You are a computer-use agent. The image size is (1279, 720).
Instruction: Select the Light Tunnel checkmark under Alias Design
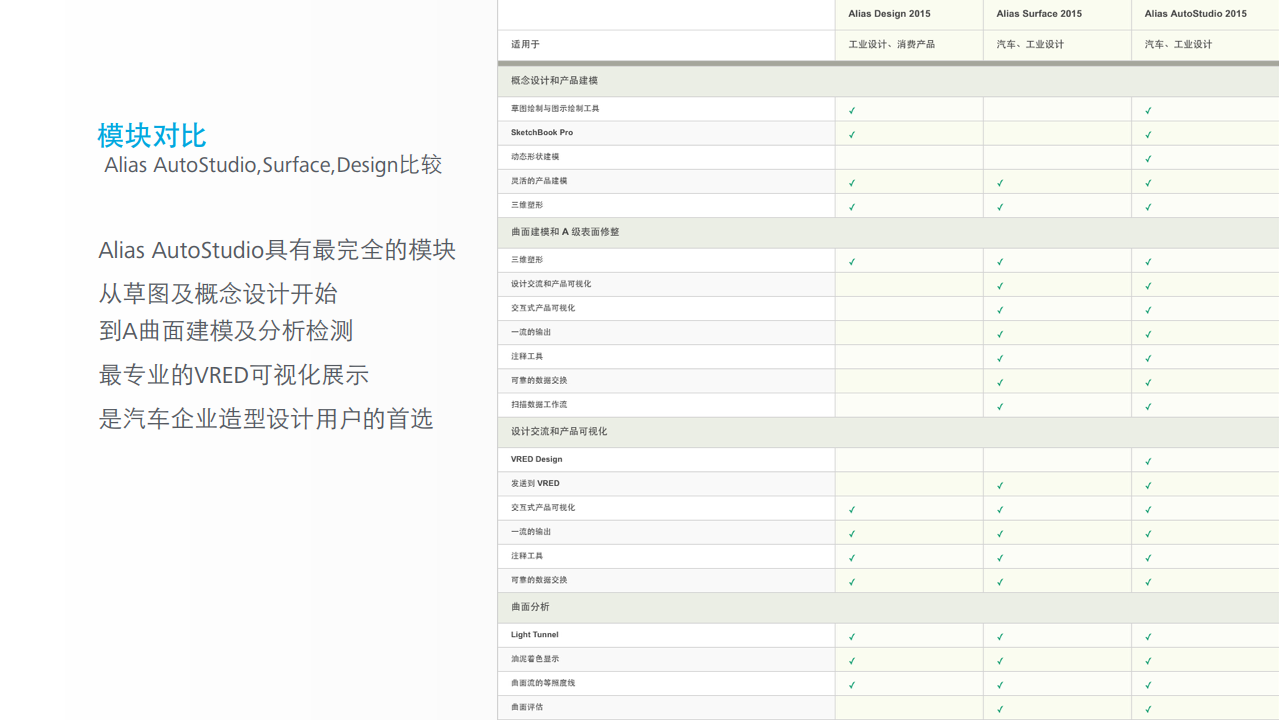(852, 636)
